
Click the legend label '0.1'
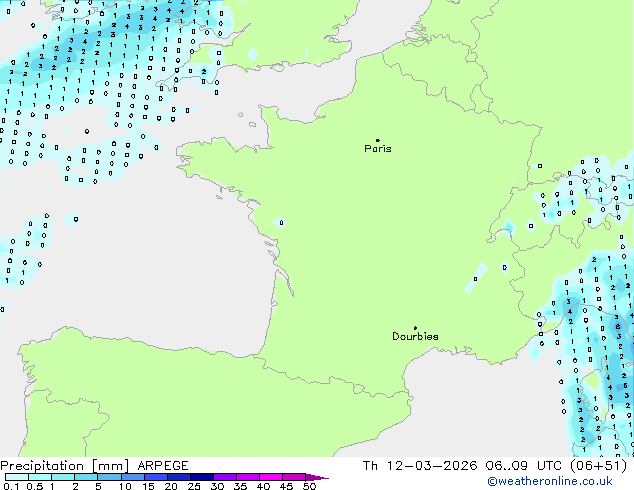tap(11, 486)
